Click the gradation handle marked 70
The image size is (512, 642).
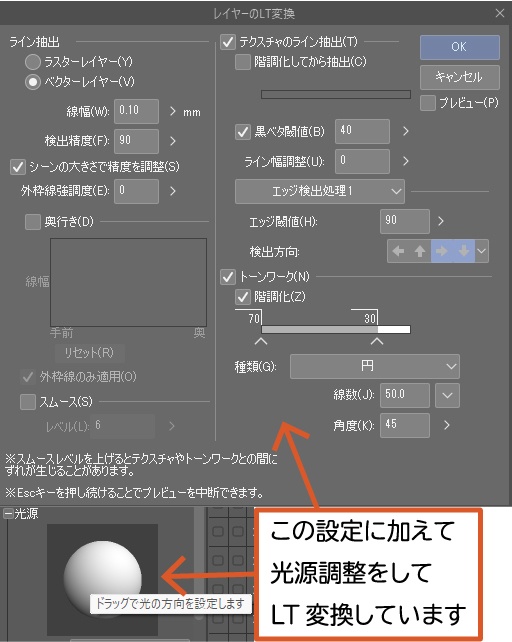click(x=261, y=341)
